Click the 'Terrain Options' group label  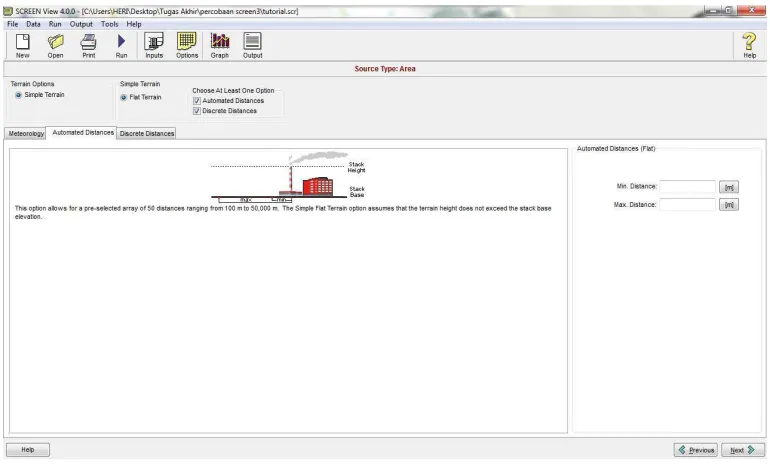pyautogui.click(x=32, y=84)
